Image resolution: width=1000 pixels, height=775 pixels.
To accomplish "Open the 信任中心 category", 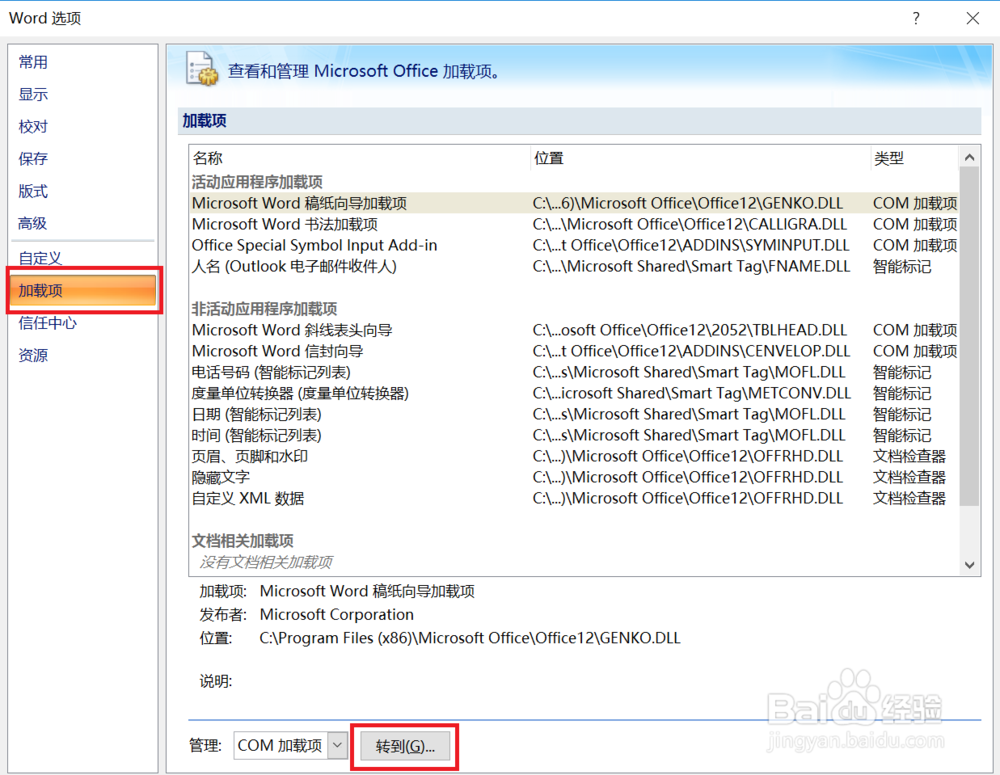I will pos(48,323).
